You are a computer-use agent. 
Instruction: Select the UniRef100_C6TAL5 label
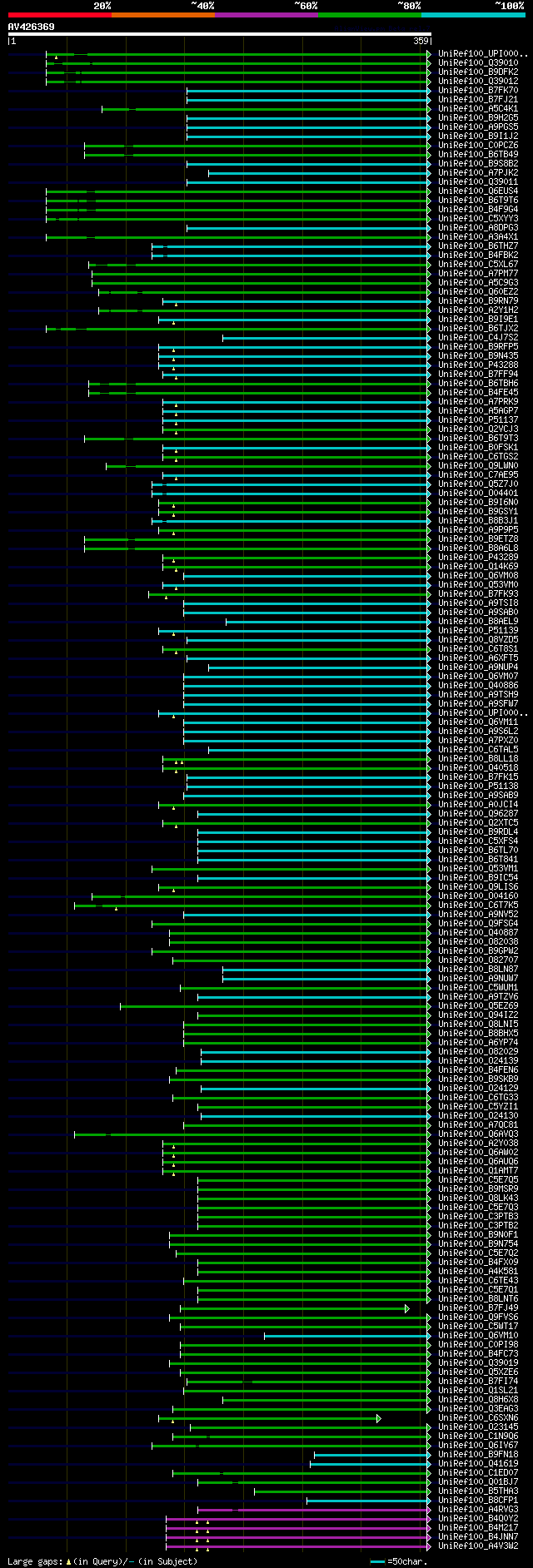[478, 749]
